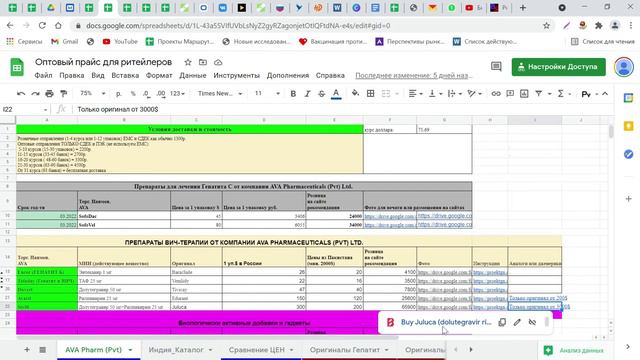Click the create filter icon

coord(538,94)
